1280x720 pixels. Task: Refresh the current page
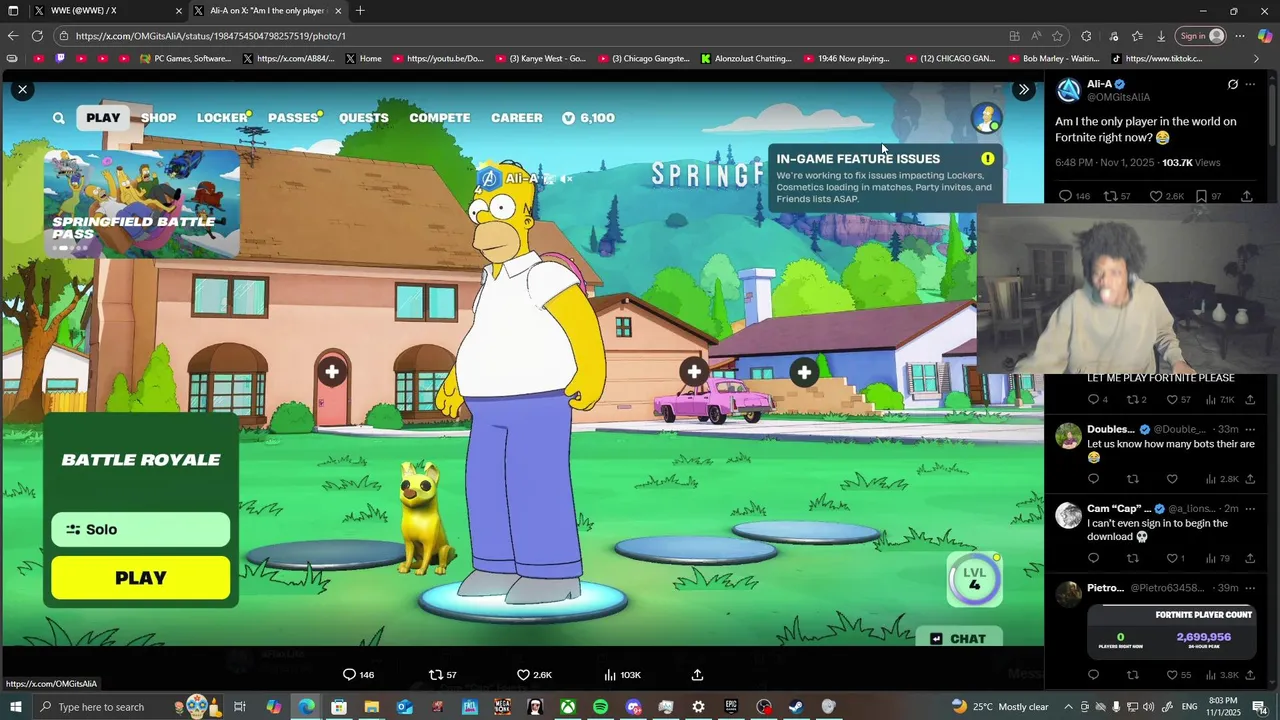(x=37, y=36)
